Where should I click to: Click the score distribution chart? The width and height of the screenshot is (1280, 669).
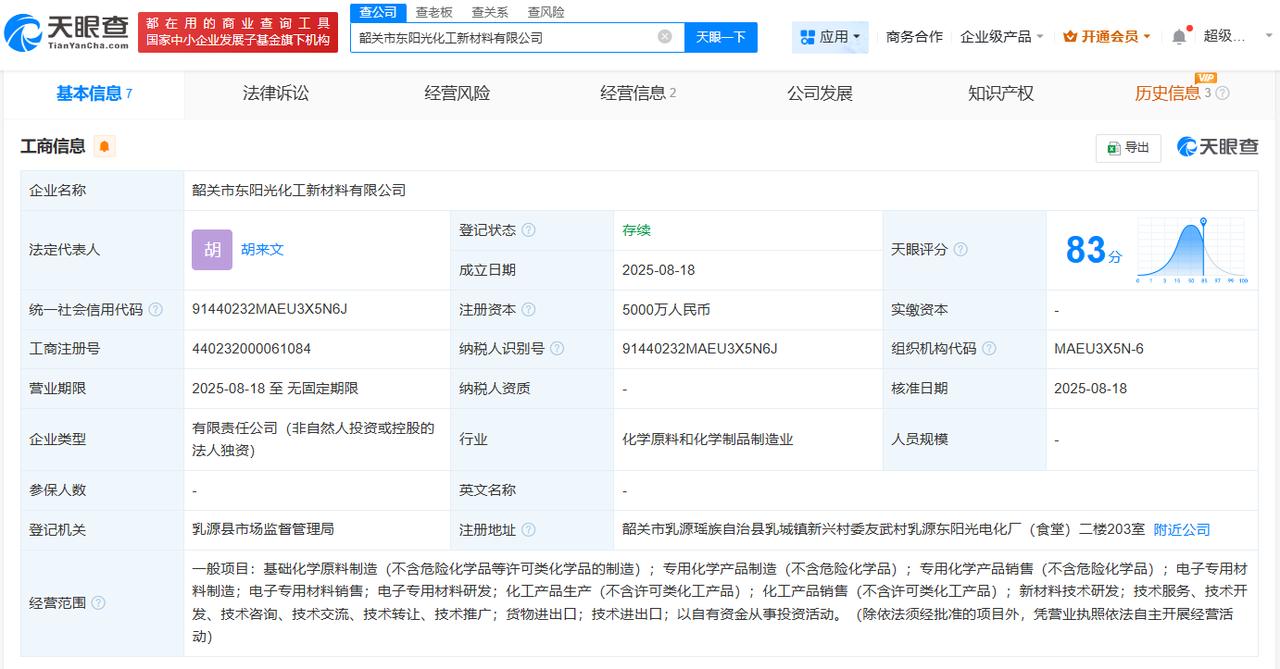pyautogui.click(x=1192, y=250)
